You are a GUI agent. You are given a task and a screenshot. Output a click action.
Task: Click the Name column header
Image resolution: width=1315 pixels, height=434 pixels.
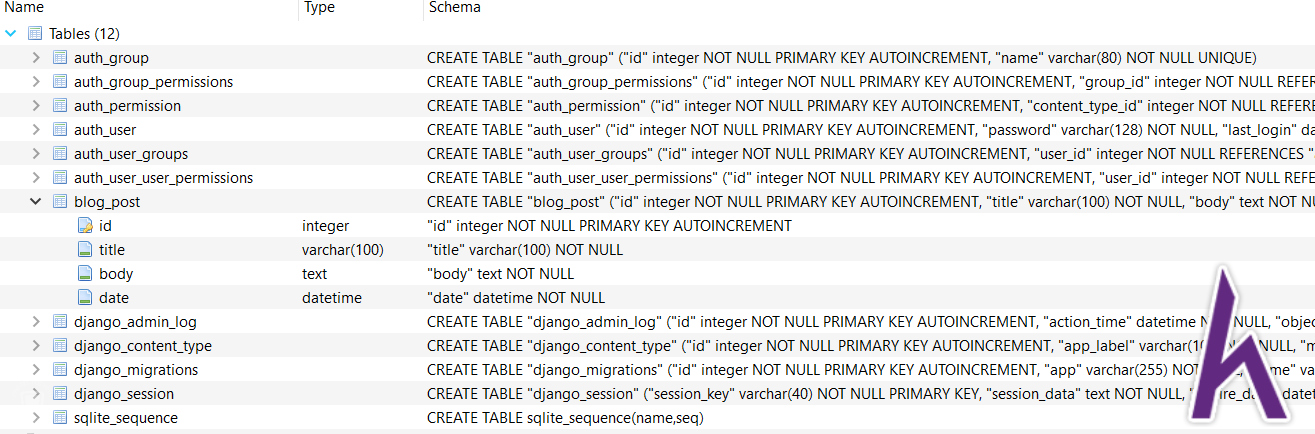pyautogui.click(x=25, y=8)
